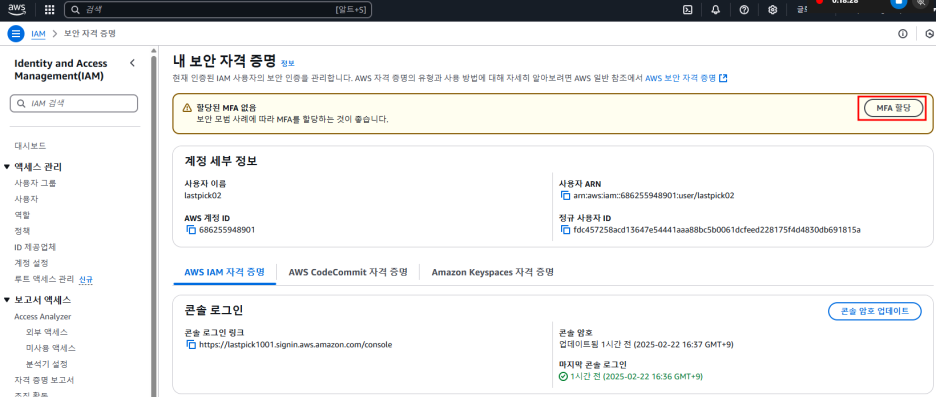The width and height of the screenshot is (936, 397).
Task: Click the external link icon after AWS 보안 자격 증명
Action: [723, 78]
